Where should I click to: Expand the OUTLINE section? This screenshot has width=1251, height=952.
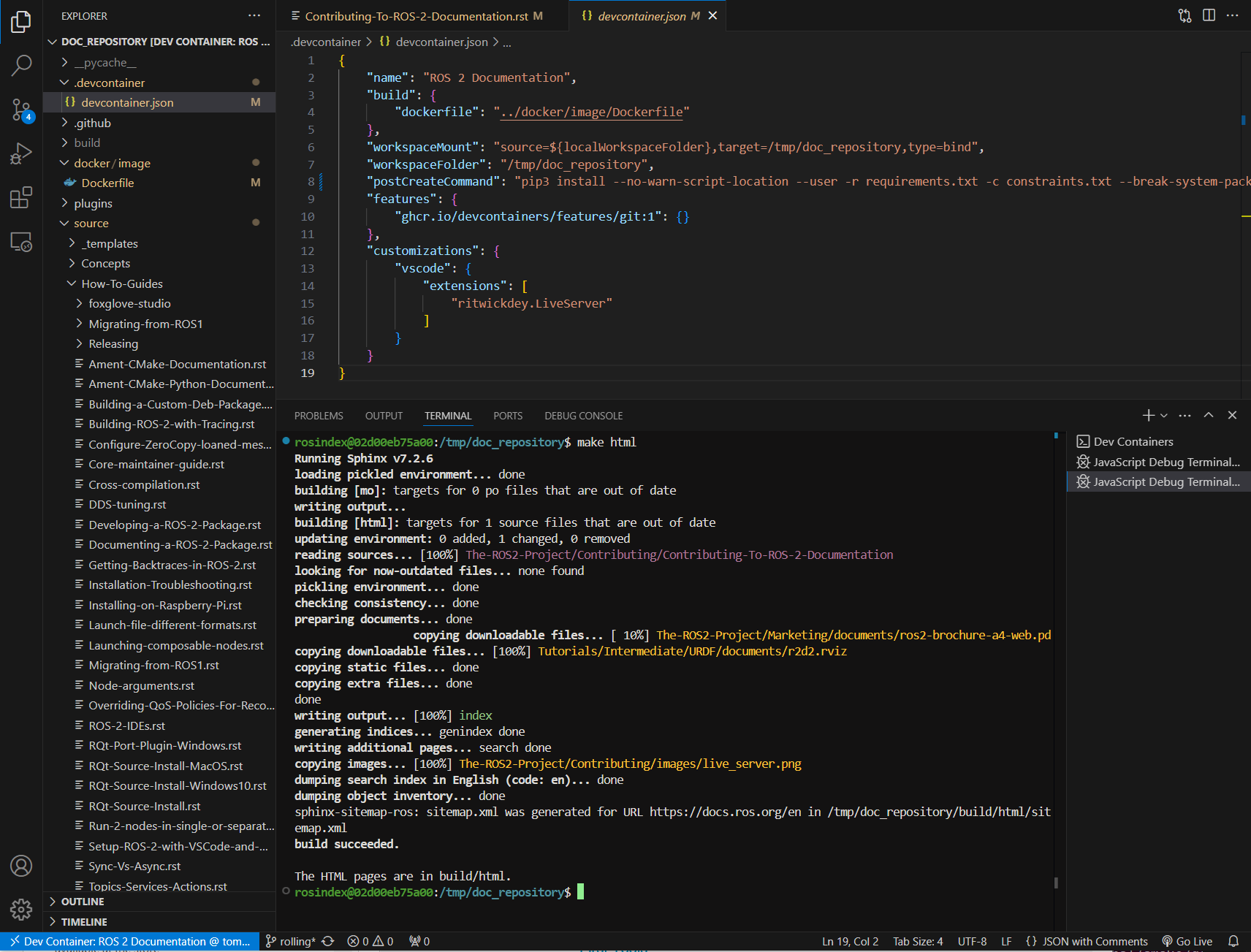coord(82,902)
